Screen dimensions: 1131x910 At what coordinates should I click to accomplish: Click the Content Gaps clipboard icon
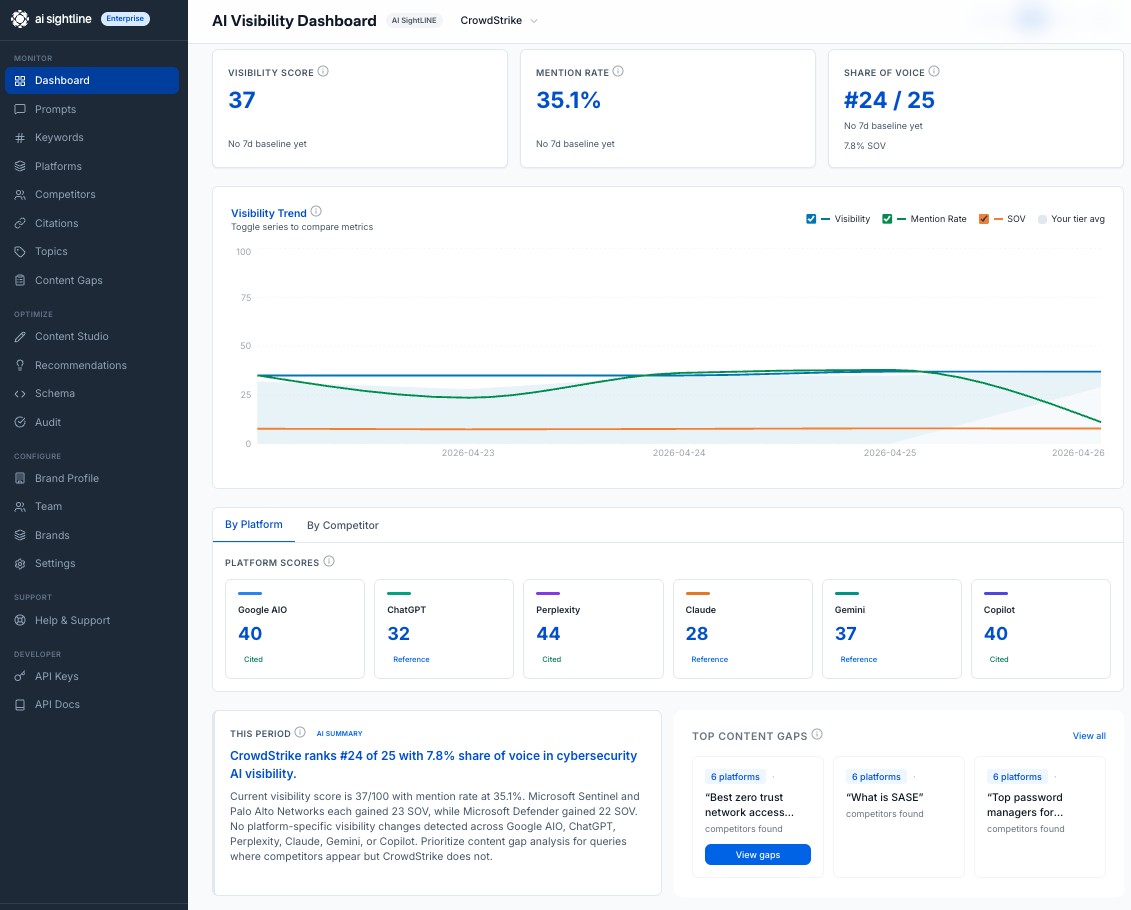[x=20, y=281]
